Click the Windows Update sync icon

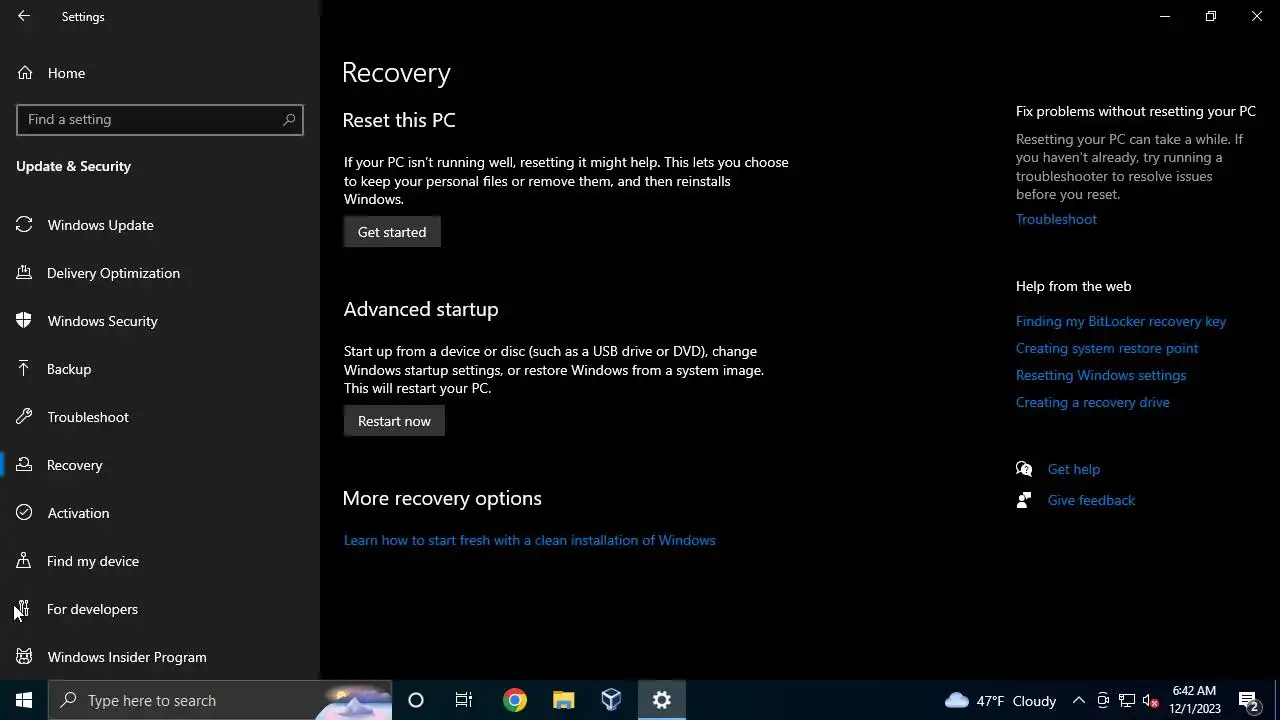(24, 225)
